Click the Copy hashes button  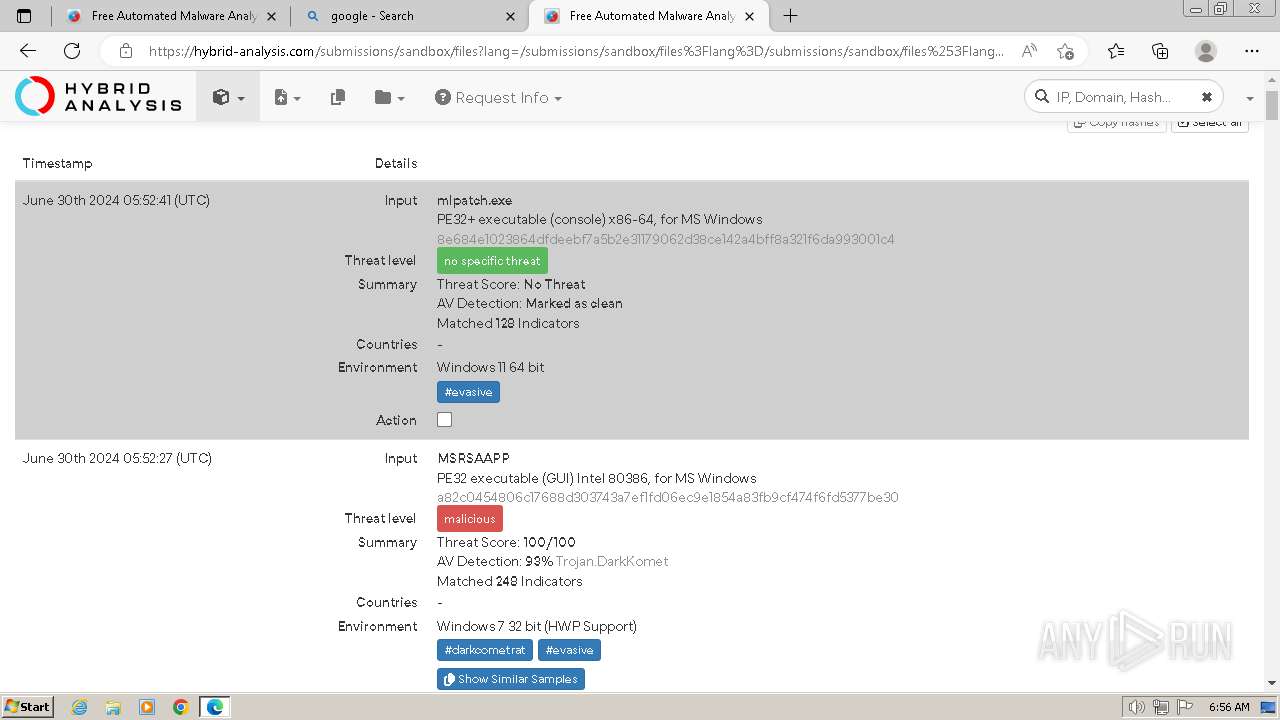(x=1116, y=123)
